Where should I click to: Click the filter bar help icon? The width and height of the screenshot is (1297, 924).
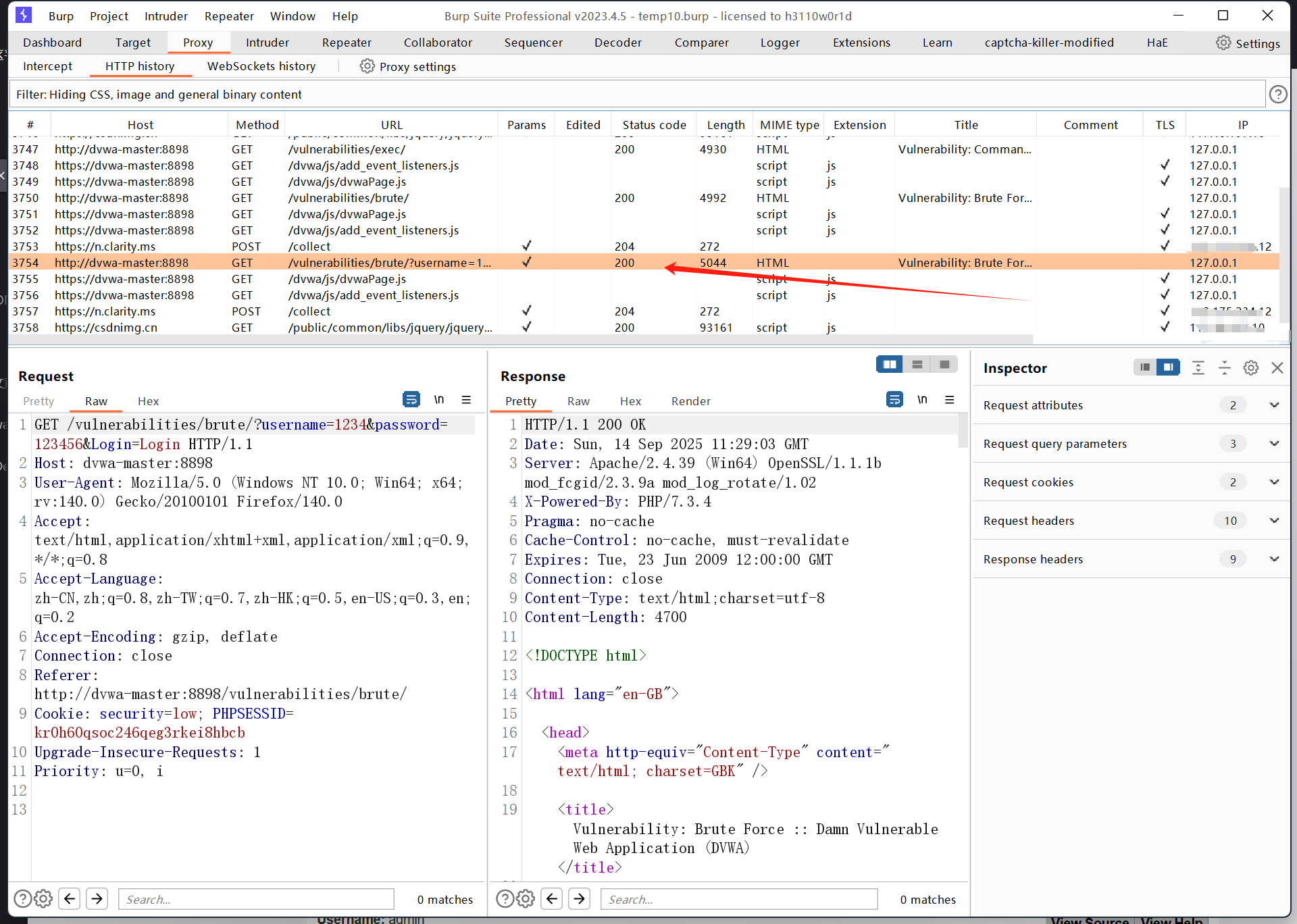click(1277, 95)
